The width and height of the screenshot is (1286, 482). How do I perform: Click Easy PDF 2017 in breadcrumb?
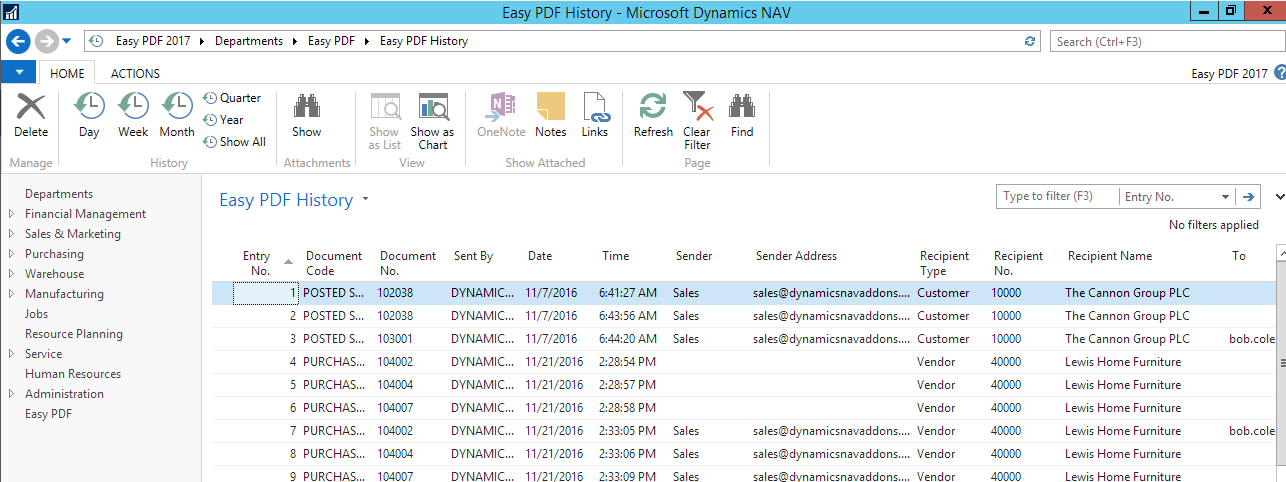pyautogui.click(x=155, y=41)
